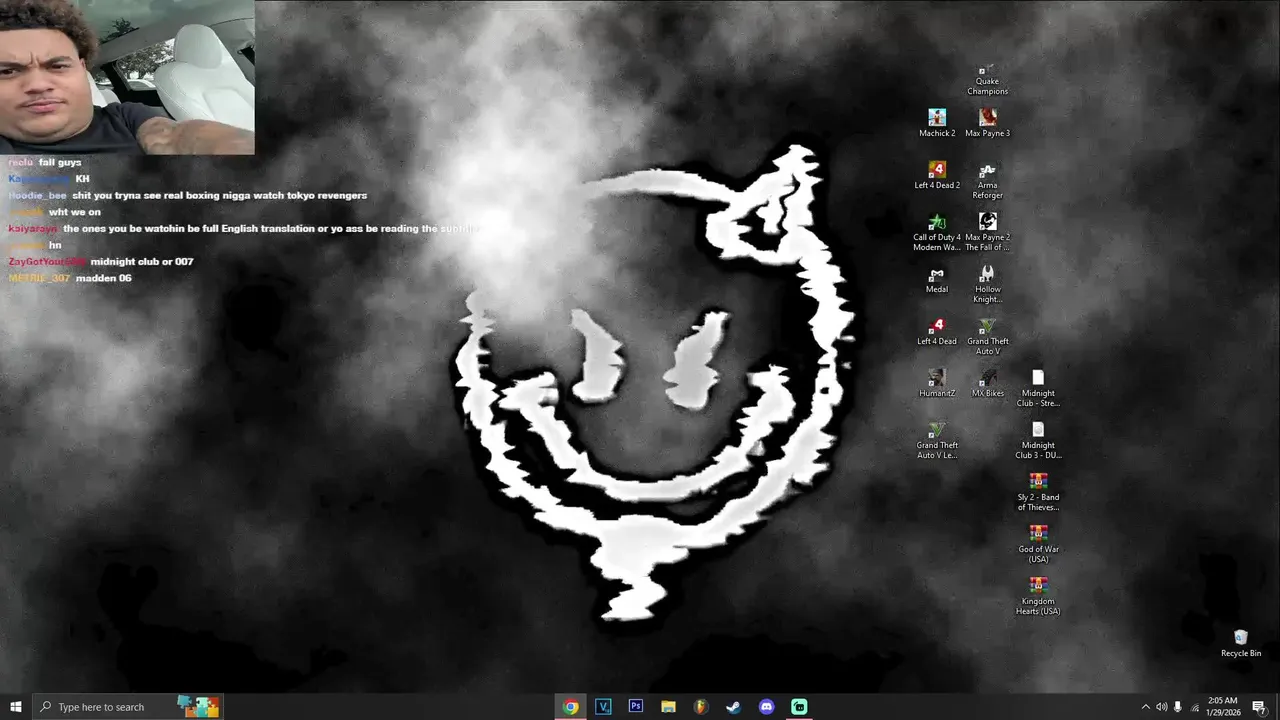Click the Type here to search box
The height and width of the screenshot is (720, 1280).
[x=128, y=707]
